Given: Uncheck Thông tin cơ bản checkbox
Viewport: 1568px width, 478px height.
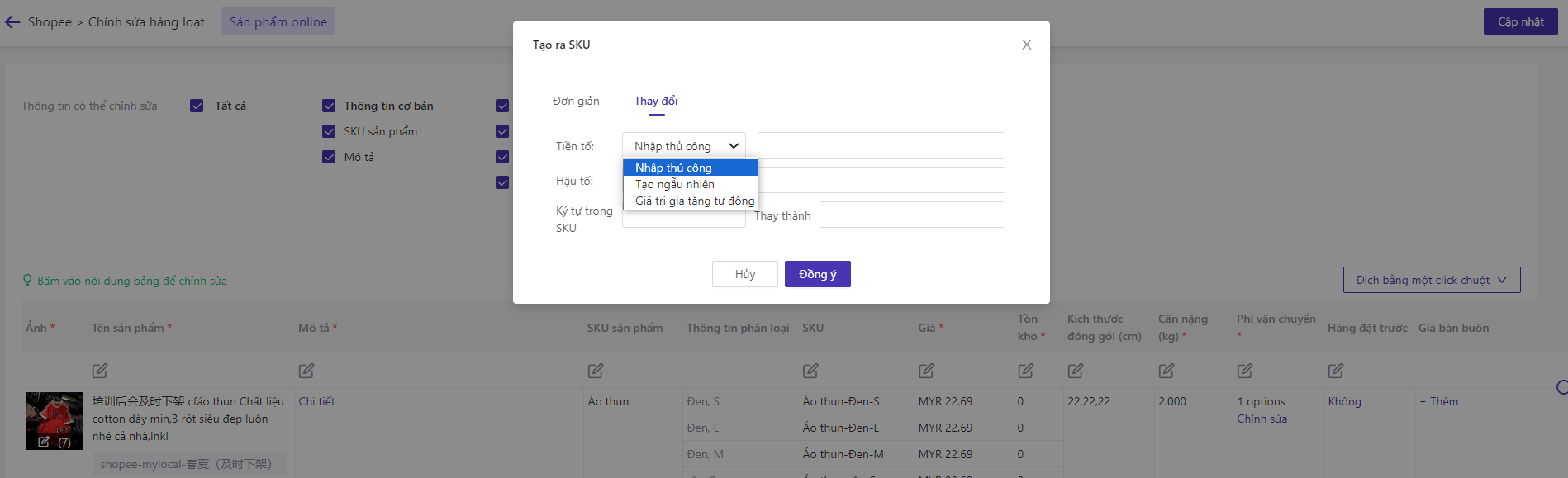Looking at the screenshot, I should (x=329, y=106).
